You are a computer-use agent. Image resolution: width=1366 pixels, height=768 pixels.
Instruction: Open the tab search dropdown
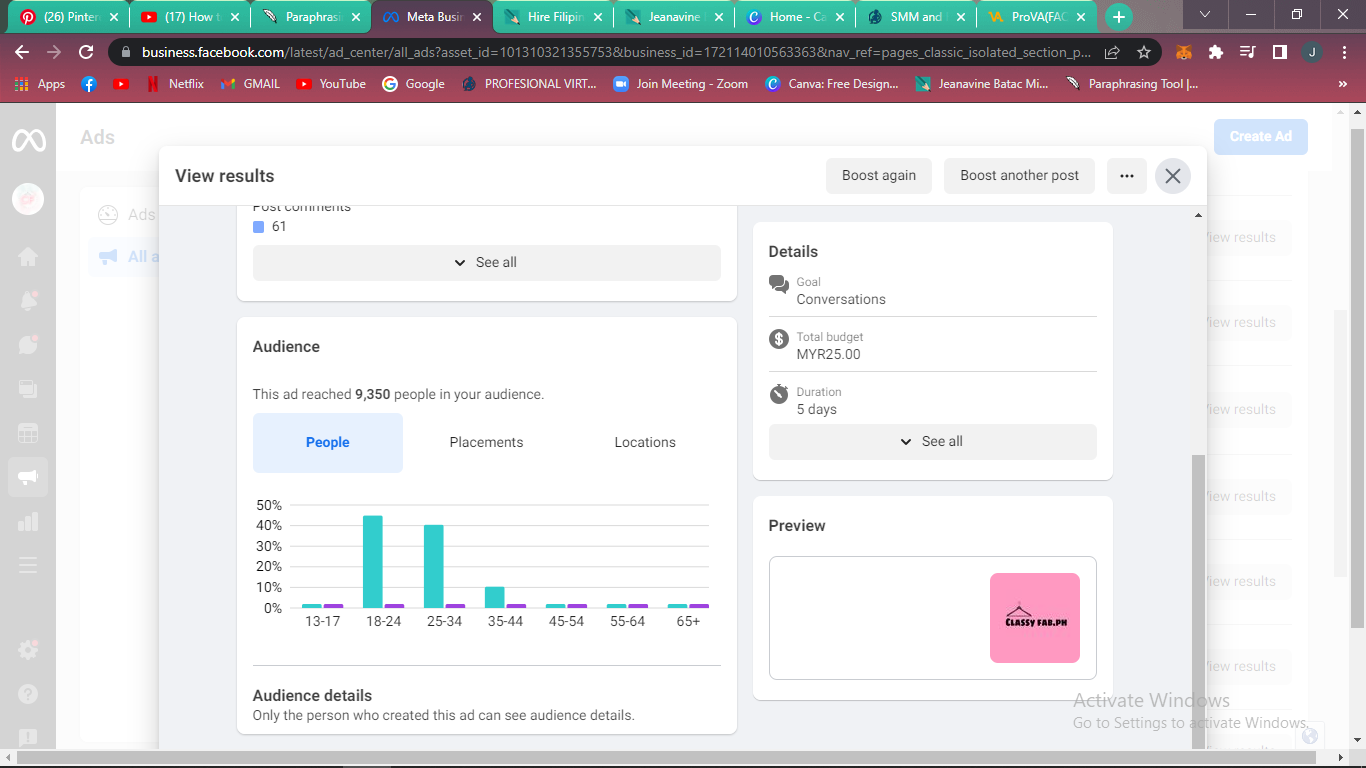pos(1205,14)
